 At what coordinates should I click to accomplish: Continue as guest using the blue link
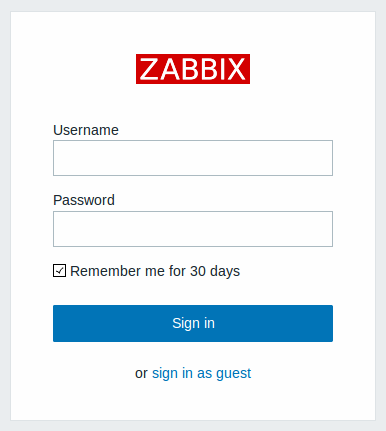pos(201,373)
